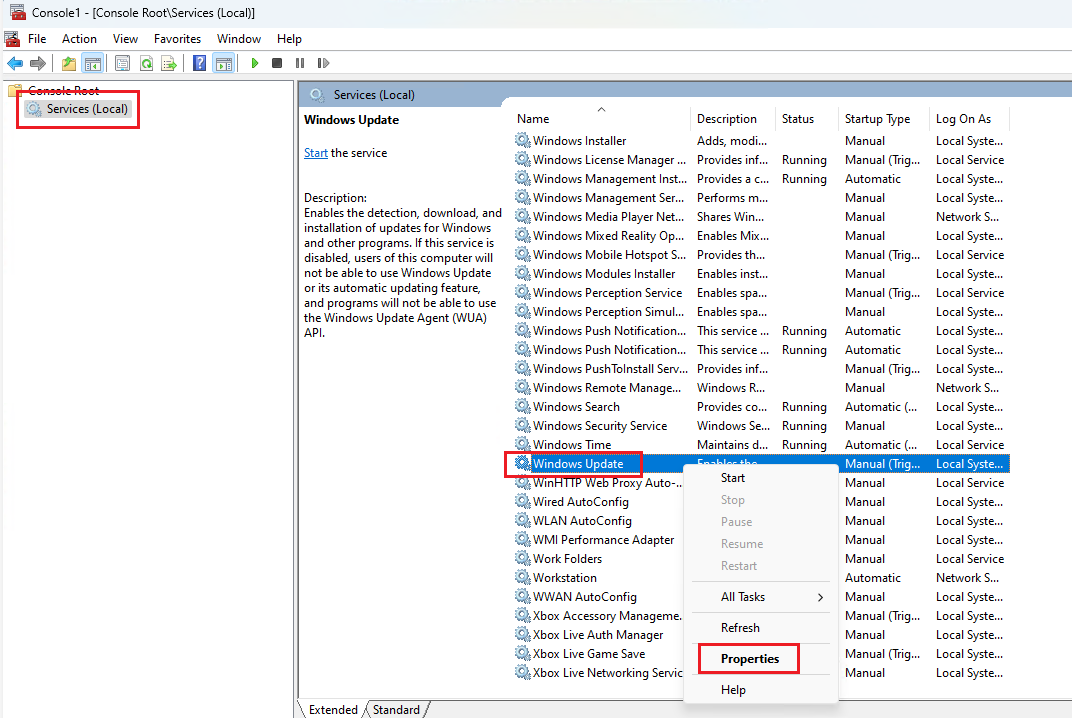Select WinHTTP Web Proxy Auto service row

[x=760, y=483]
